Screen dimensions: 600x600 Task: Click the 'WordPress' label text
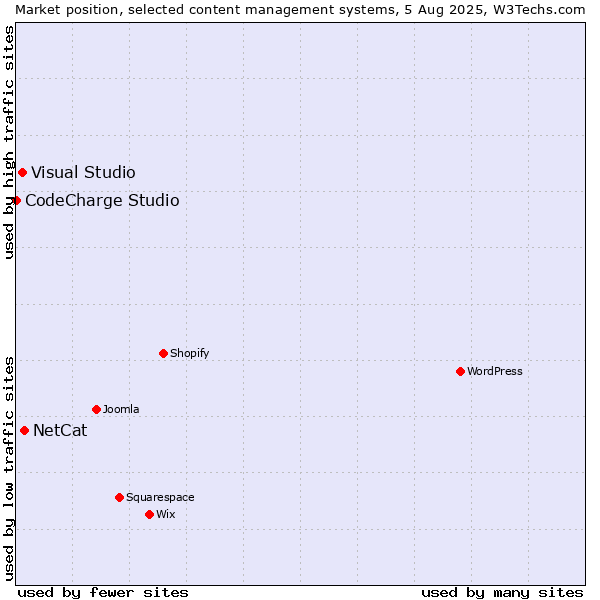(495, 371)
